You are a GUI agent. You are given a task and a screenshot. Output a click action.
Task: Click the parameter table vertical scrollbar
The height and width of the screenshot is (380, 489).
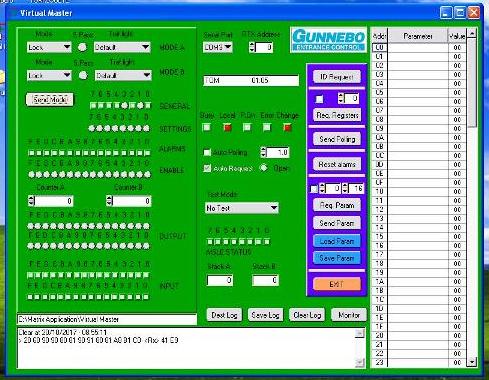472,198
